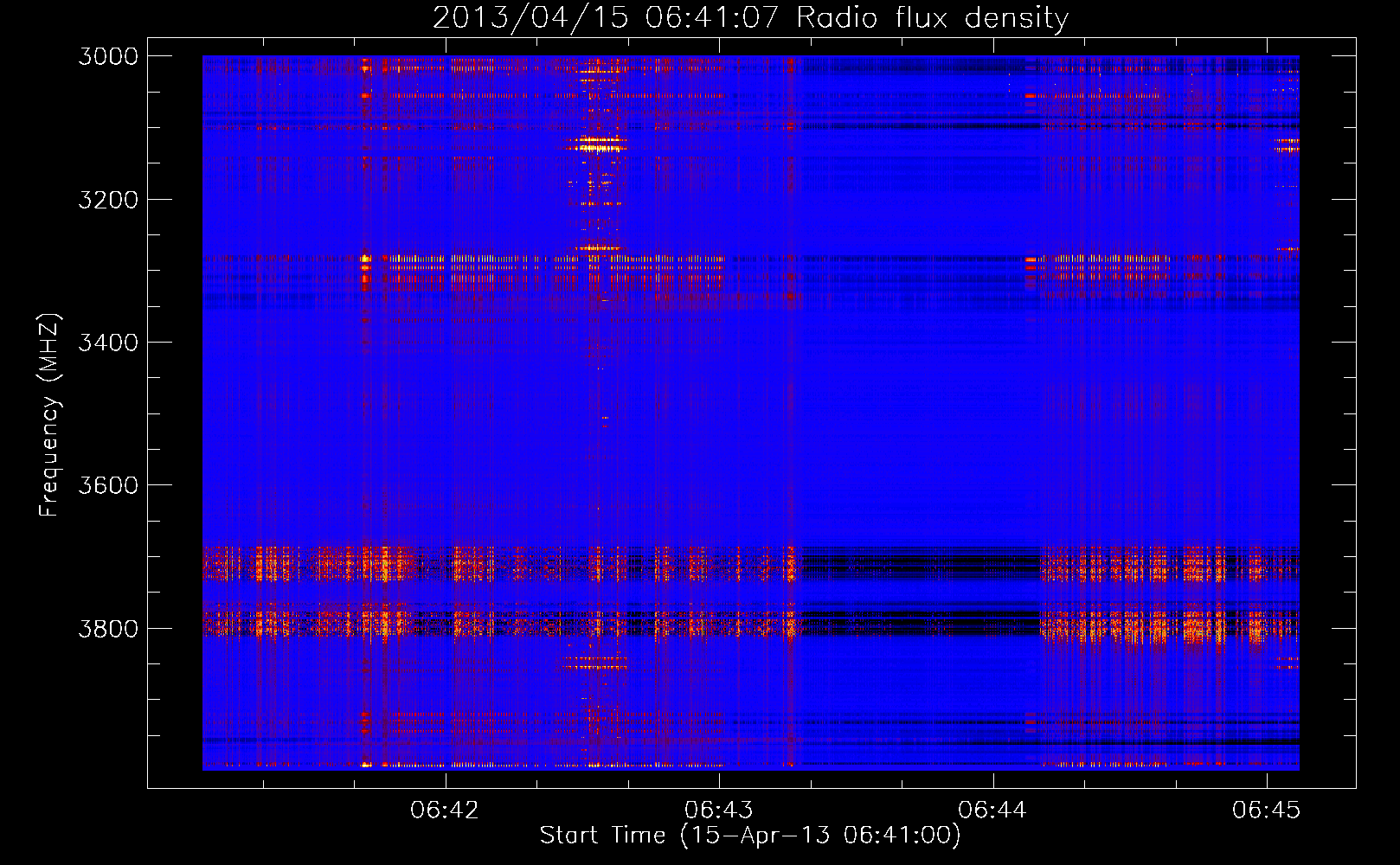Click the 06:43 time tick label
The image size is (1400, 865).
[x=719, y=810]
